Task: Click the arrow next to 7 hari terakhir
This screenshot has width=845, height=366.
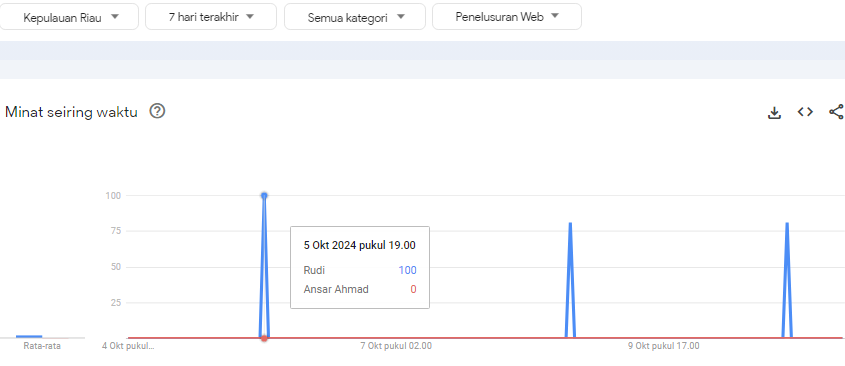Action: click(250, 17)
